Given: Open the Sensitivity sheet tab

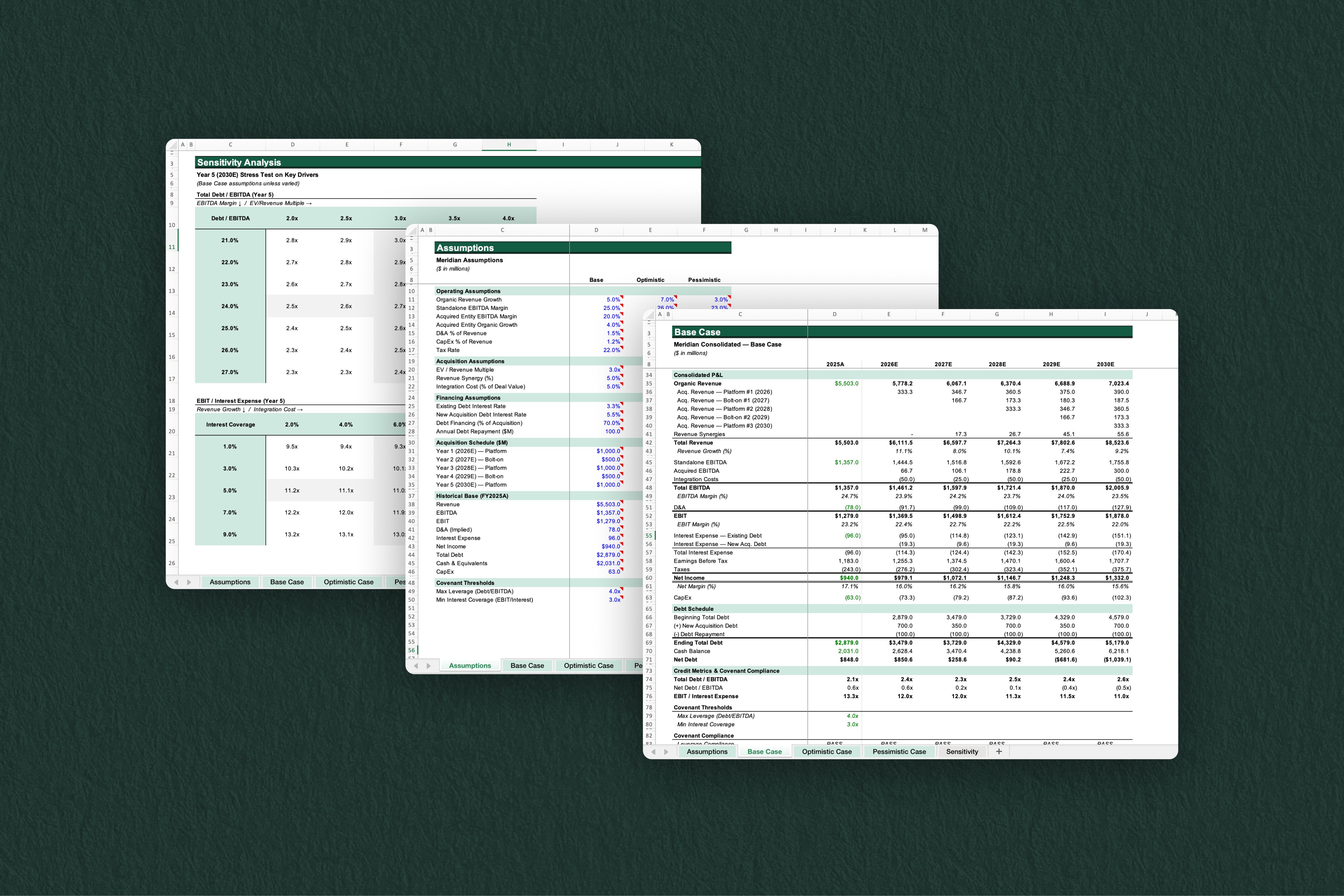Looking at the screenshot, I should [x=962, y=752].
